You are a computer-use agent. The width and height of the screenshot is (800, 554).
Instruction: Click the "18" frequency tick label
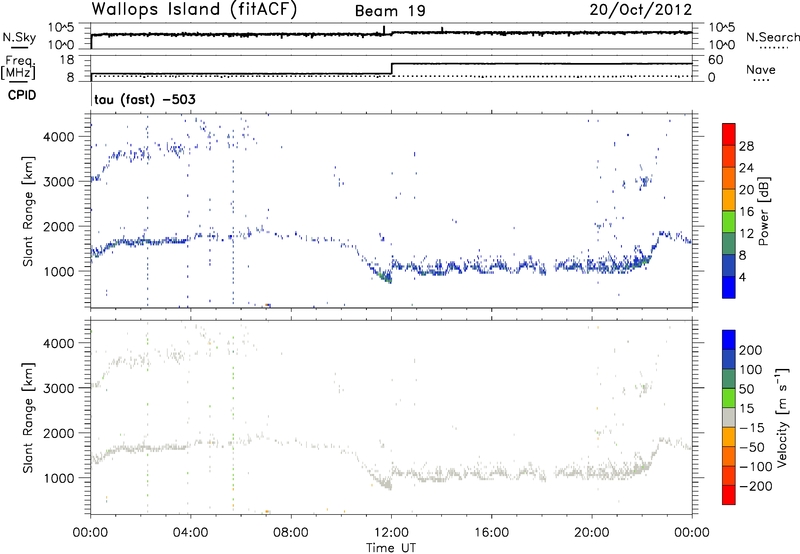[67, 60]
